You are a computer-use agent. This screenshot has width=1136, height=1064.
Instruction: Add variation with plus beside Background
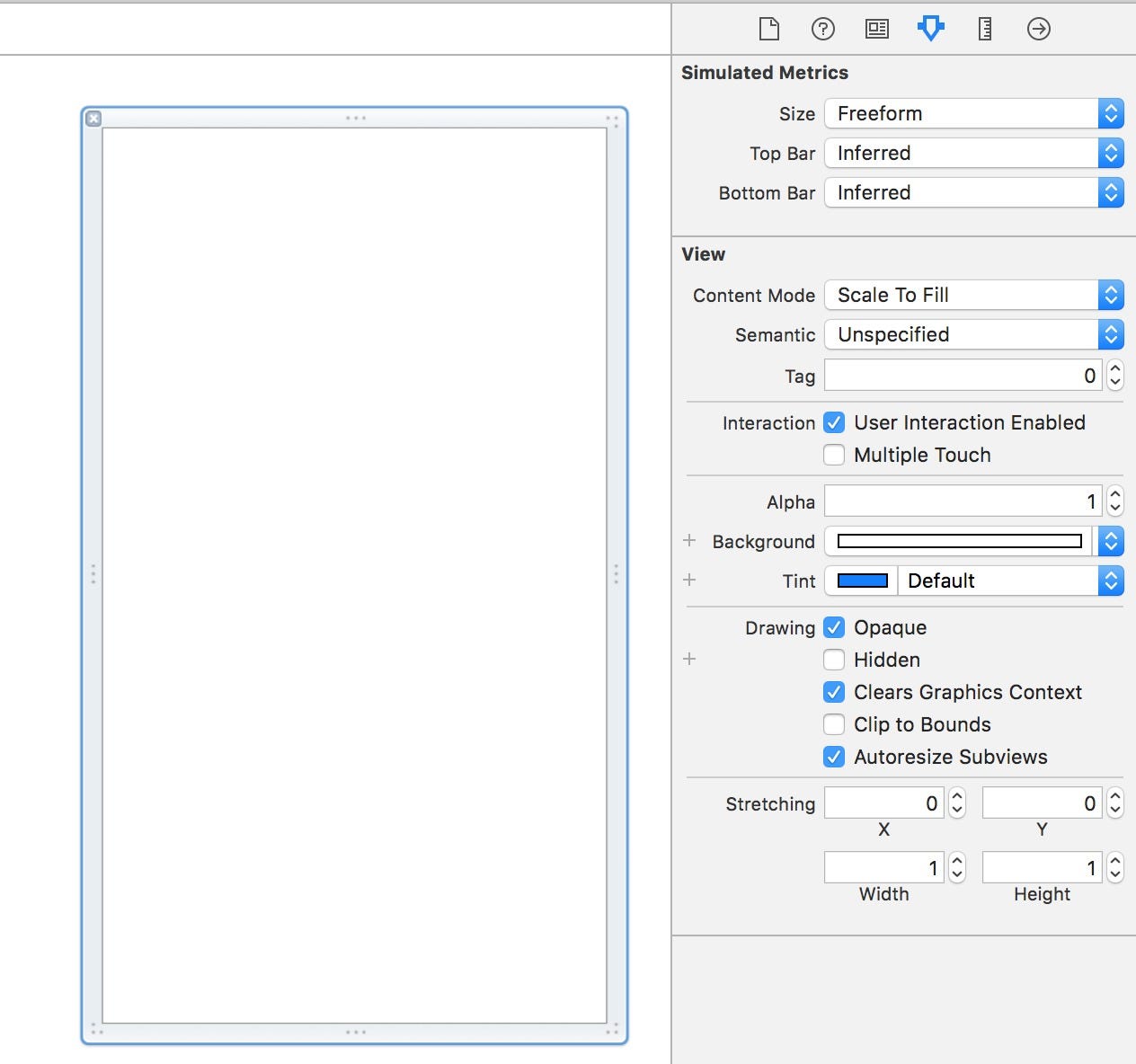[x=689, y=540]
